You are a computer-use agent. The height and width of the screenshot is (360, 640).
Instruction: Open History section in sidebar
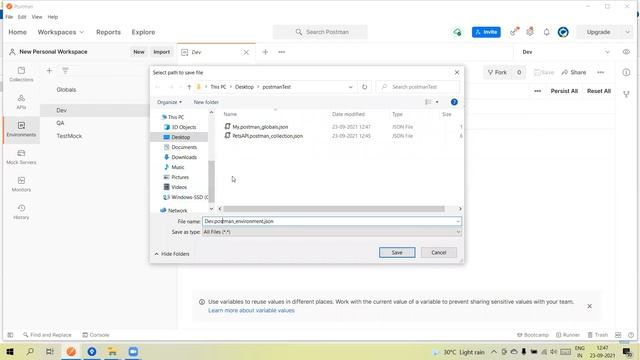pos(21,212)
